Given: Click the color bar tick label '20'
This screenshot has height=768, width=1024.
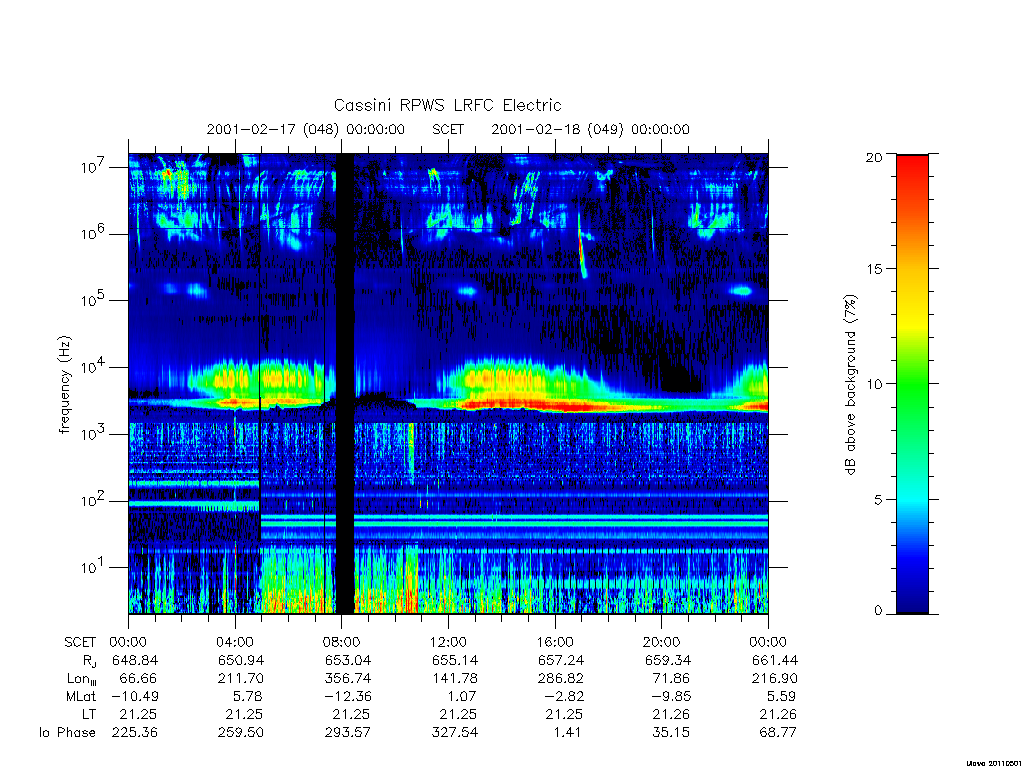Looking at the screenshot, I should click(x=873, y=157).
